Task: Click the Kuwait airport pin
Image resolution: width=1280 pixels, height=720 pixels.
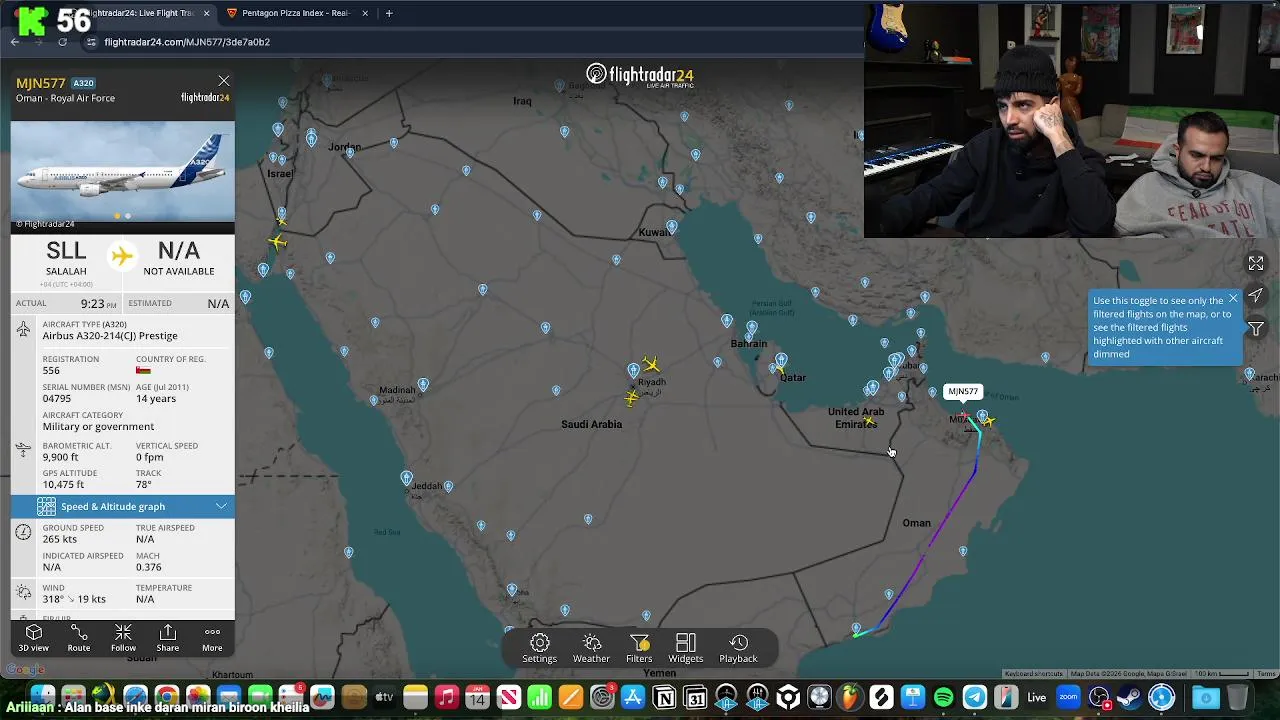Action: 672,227
